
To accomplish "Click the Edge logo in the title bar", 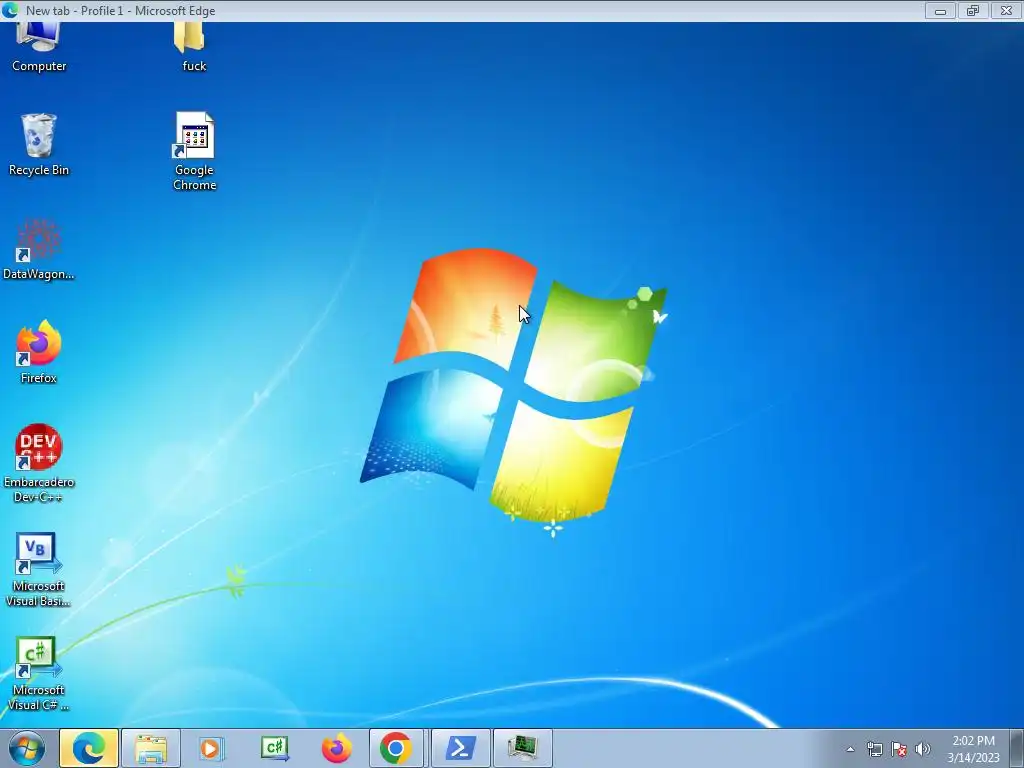I will click(x=10, y=10).
